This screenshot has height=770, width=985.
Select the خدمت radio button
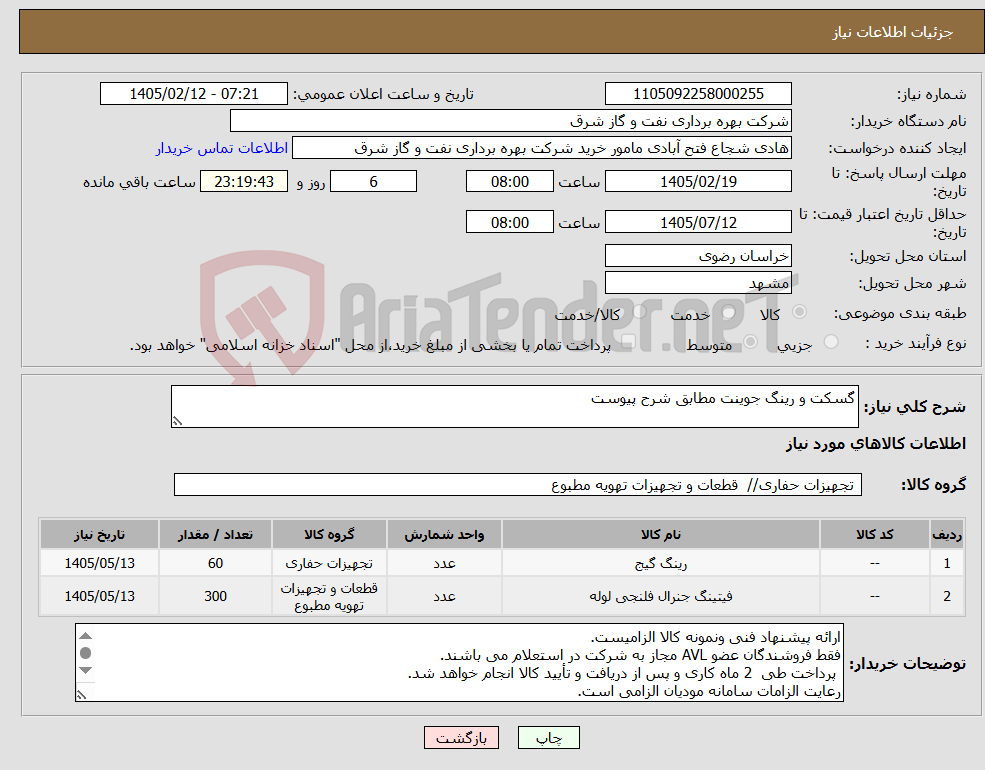(728, 312)
